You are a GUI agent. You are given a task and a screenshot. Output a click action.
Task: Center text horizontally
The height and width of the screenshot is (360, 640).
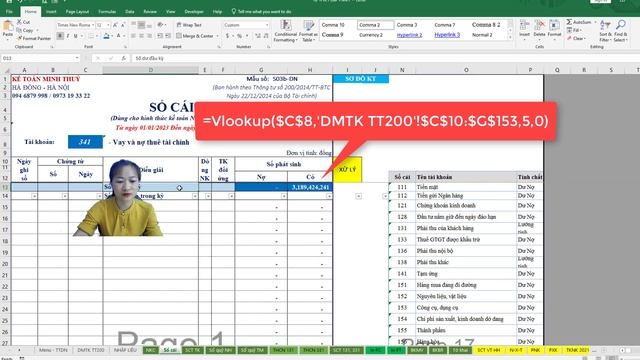click(x=141, y=36)
